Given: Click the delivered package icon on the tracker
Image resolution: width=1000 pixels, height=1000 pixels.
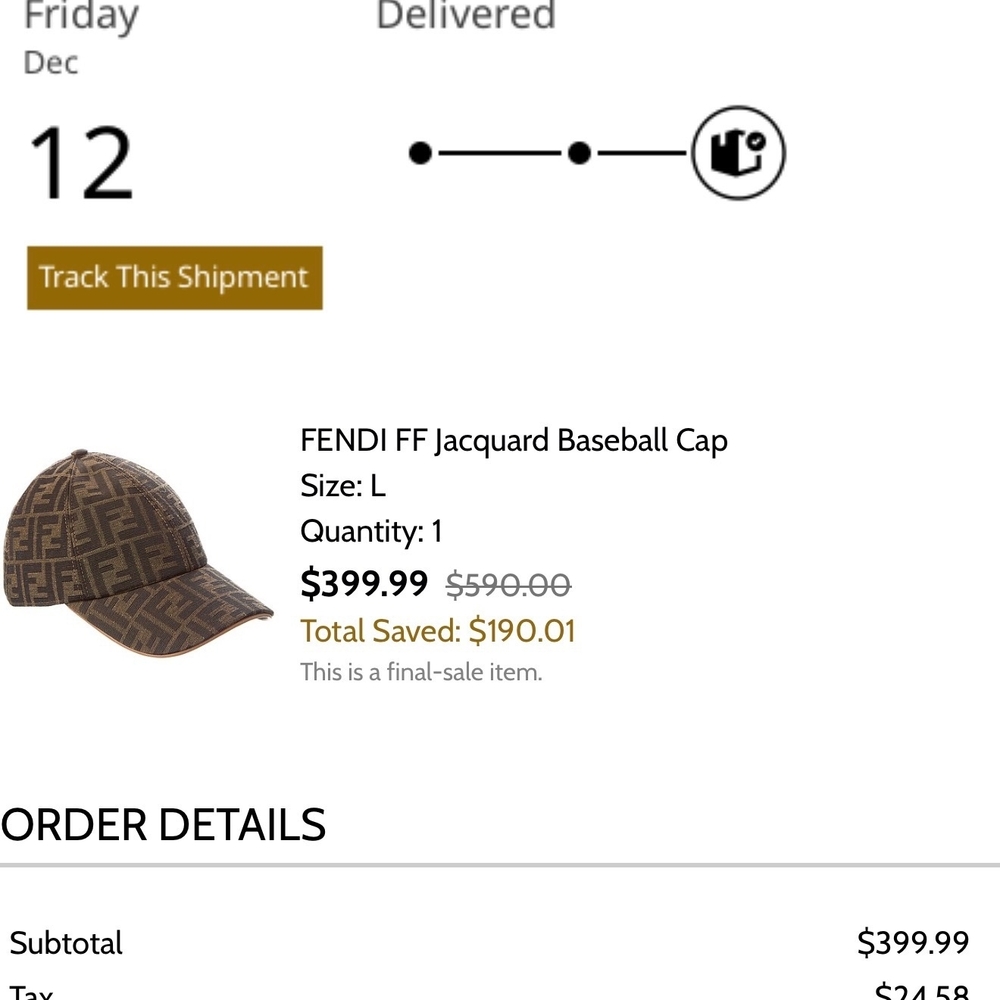Looking at the screenshot, I should 737,152.
